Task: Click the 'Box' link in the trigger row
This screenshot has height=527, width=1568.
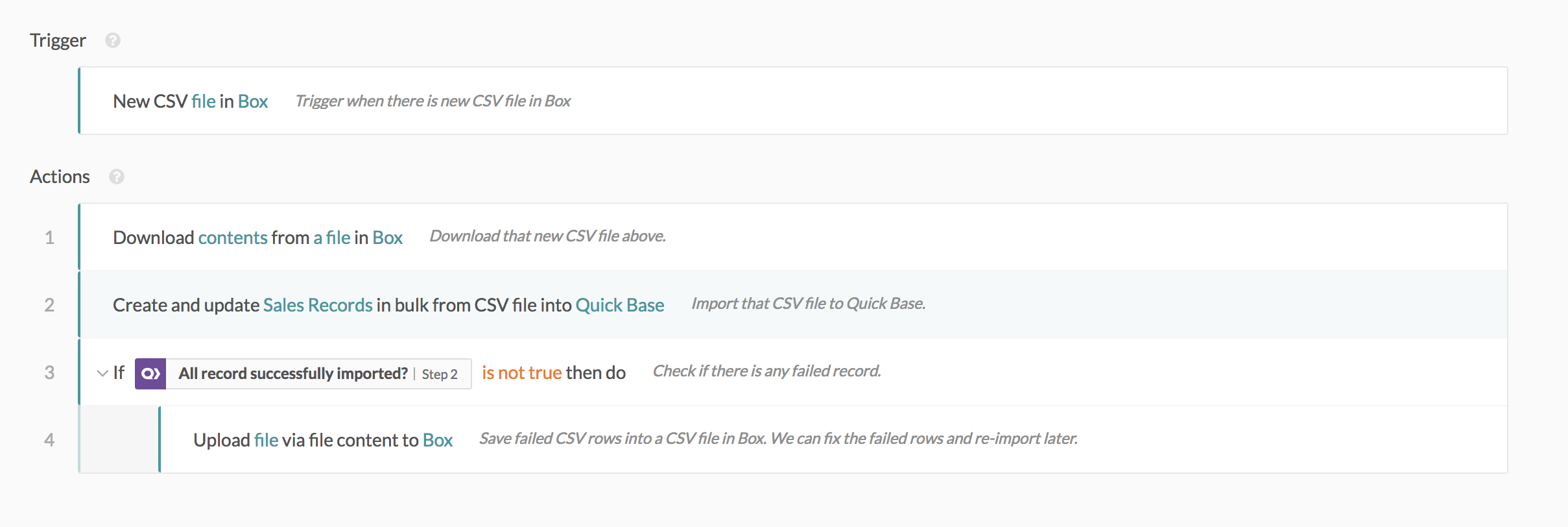Action: (x=253, y=101)
